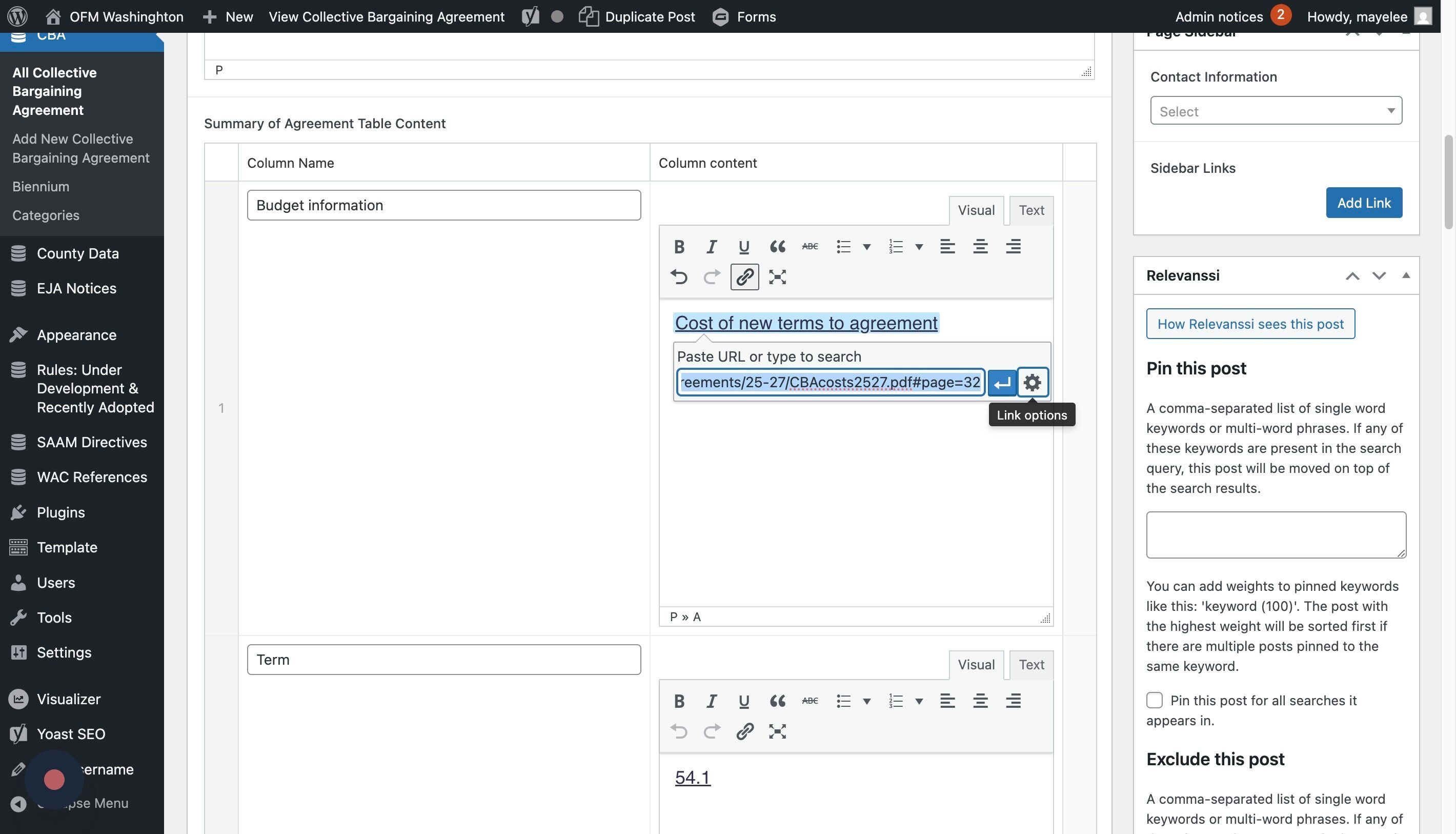Image resolution: width=1456 pixels, height=834 pixels.
Task: Click the Insert/edit link icon in first editor
Action: tap(744, 276)
